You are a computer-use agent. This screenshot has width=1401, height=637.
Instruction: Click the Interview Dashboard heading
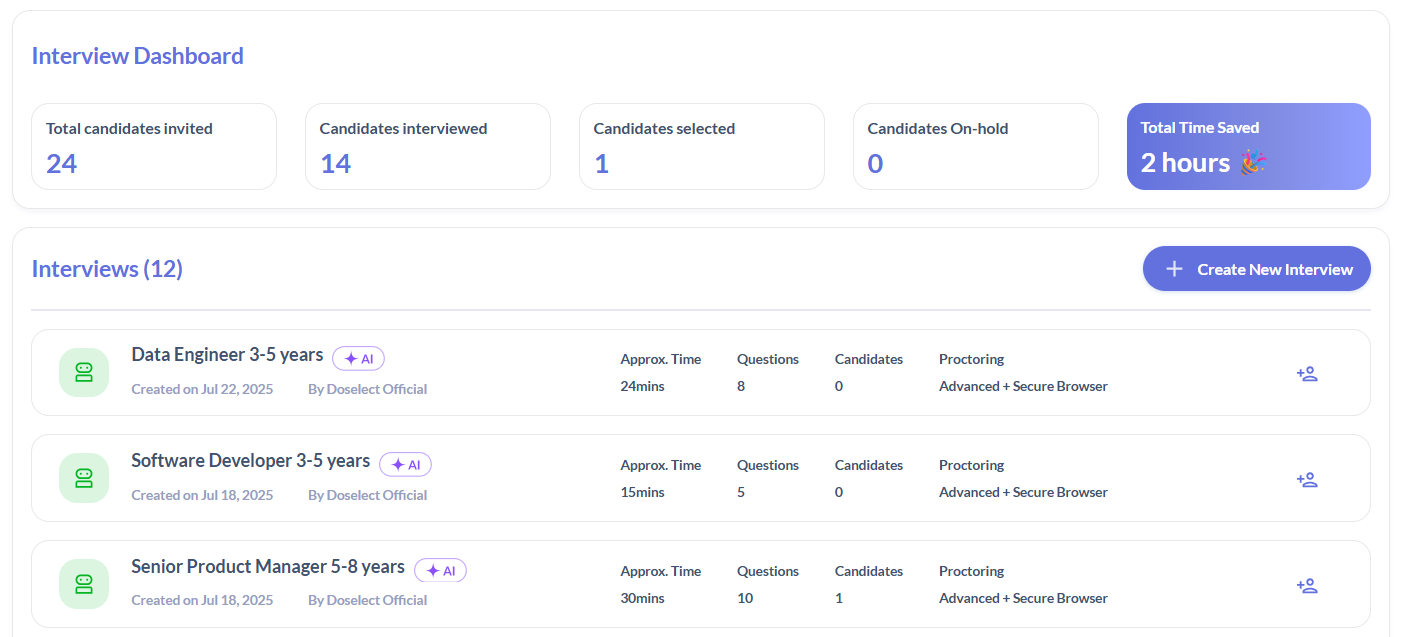click(138, 56)
